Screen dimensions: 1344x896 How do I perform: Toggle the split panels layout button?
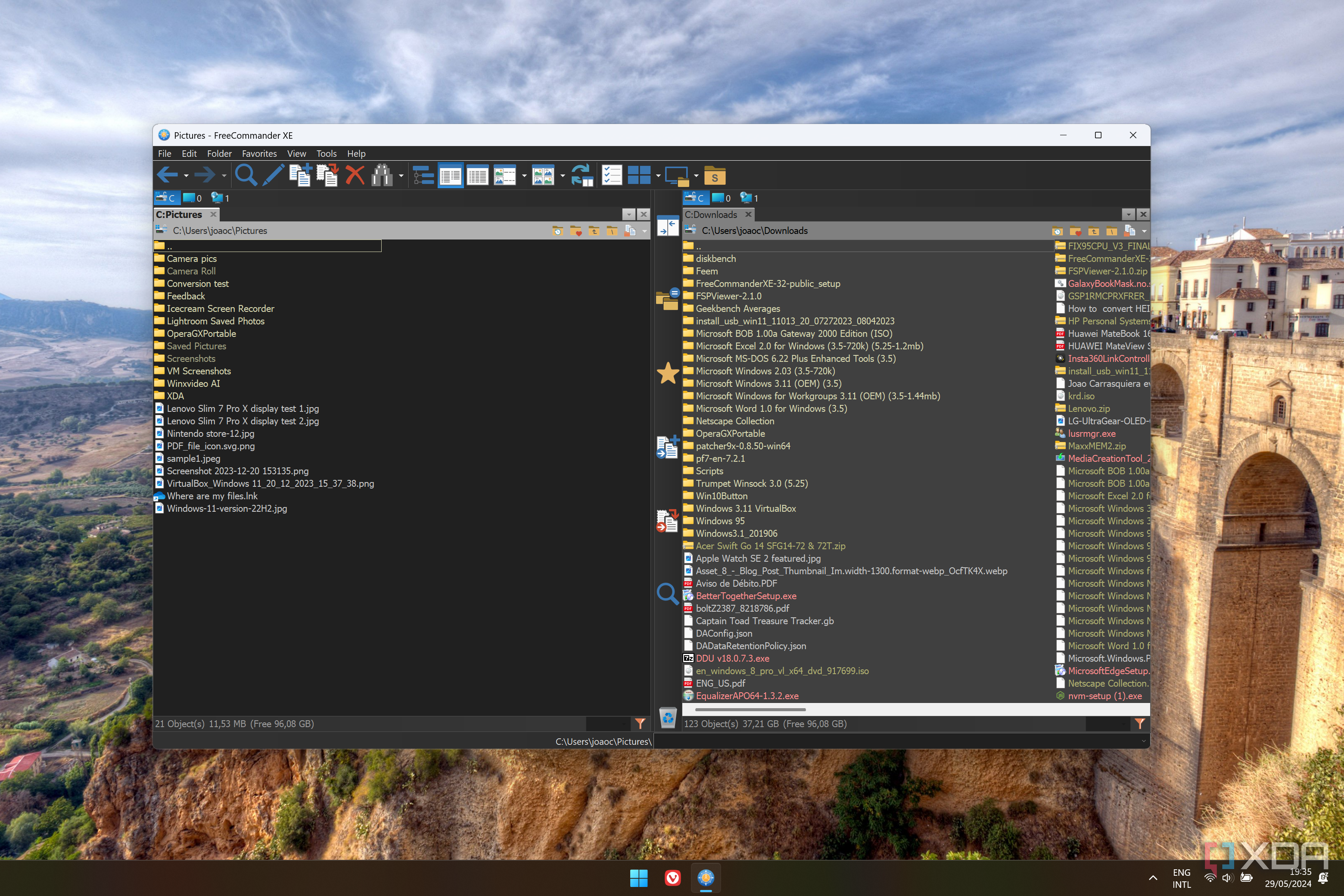click(x=639, y=175)
